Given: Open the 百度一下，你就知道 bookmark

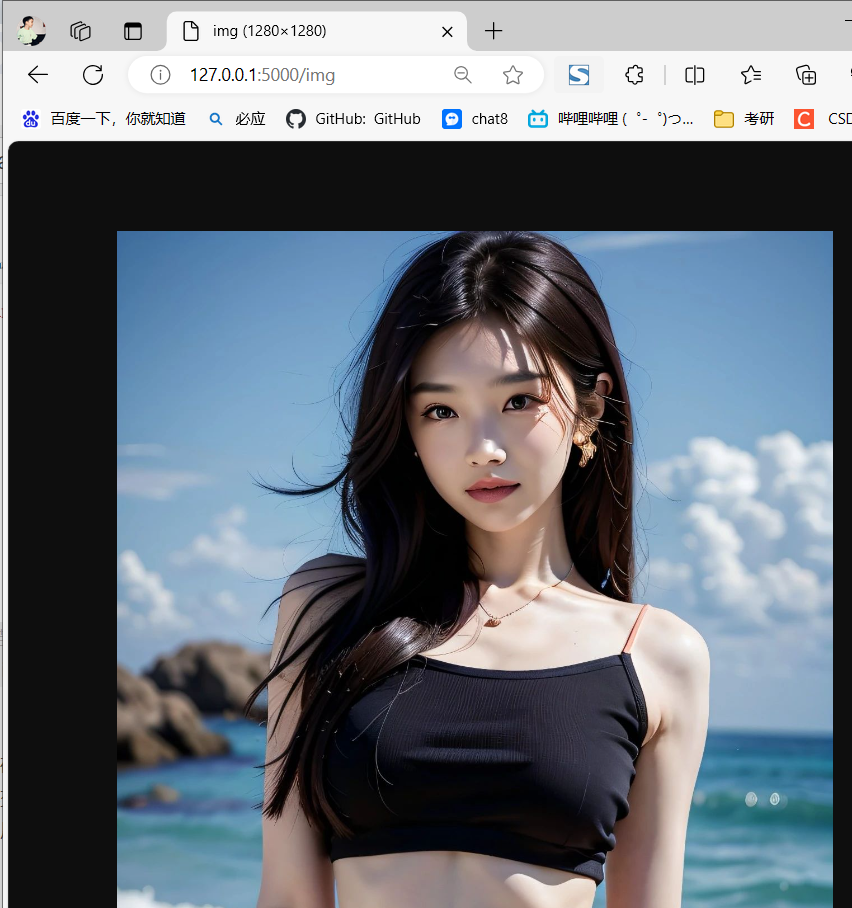Looking at the screenshot, I should click(x=104, y=119).
